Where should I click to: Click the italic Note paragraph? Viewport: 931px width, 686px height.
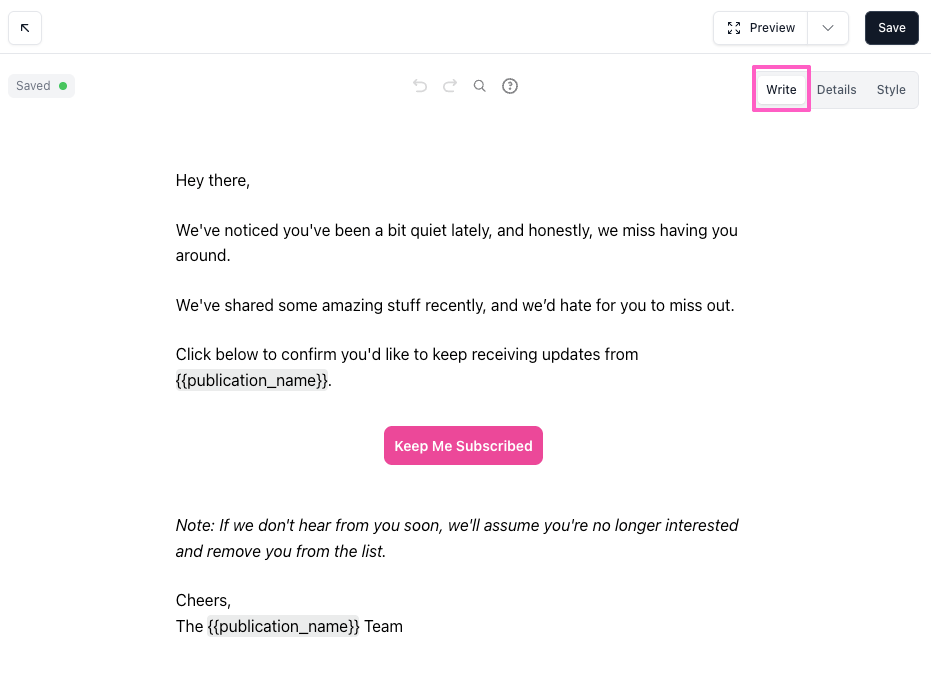pos(457,538)
